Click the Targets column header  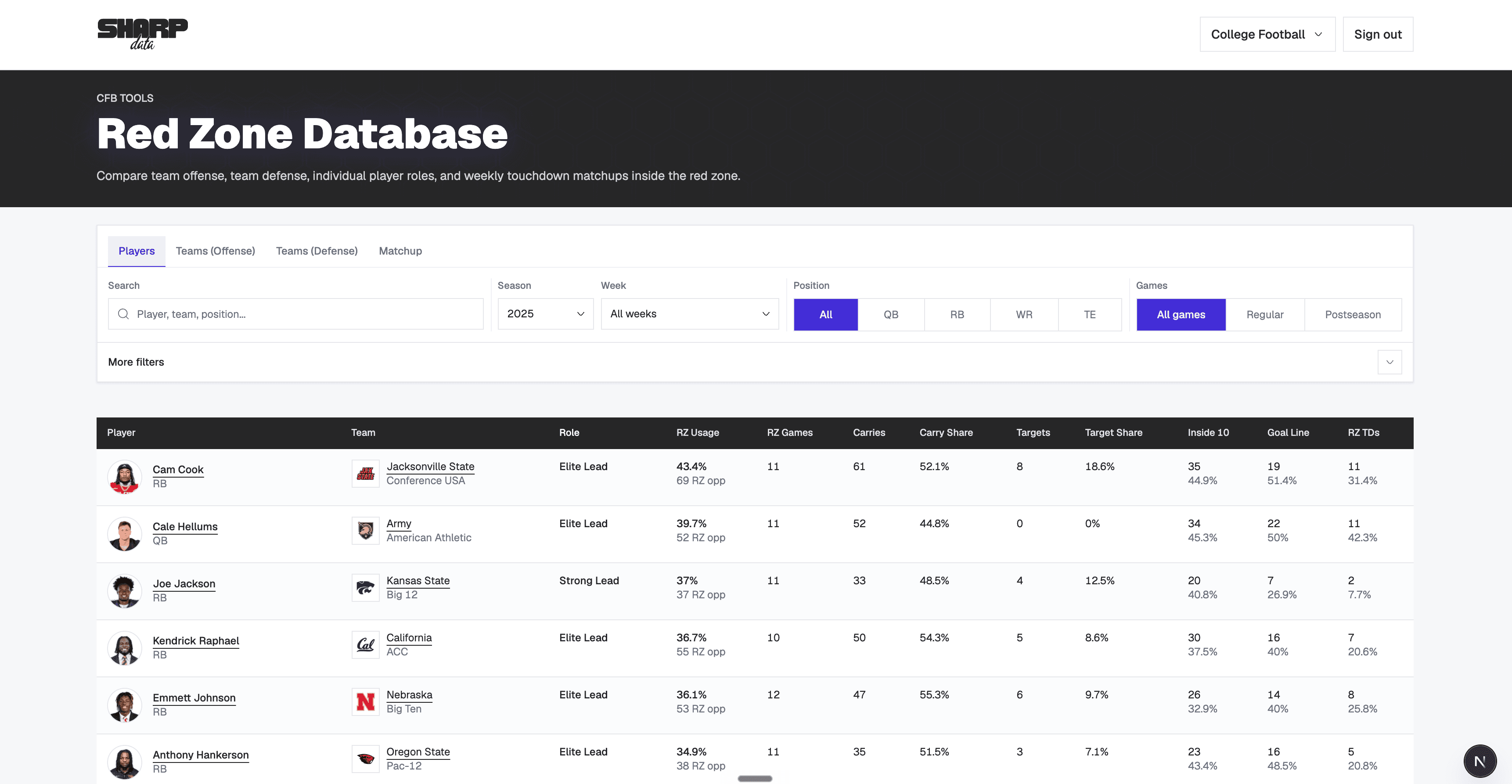[x=1033, y=432]
